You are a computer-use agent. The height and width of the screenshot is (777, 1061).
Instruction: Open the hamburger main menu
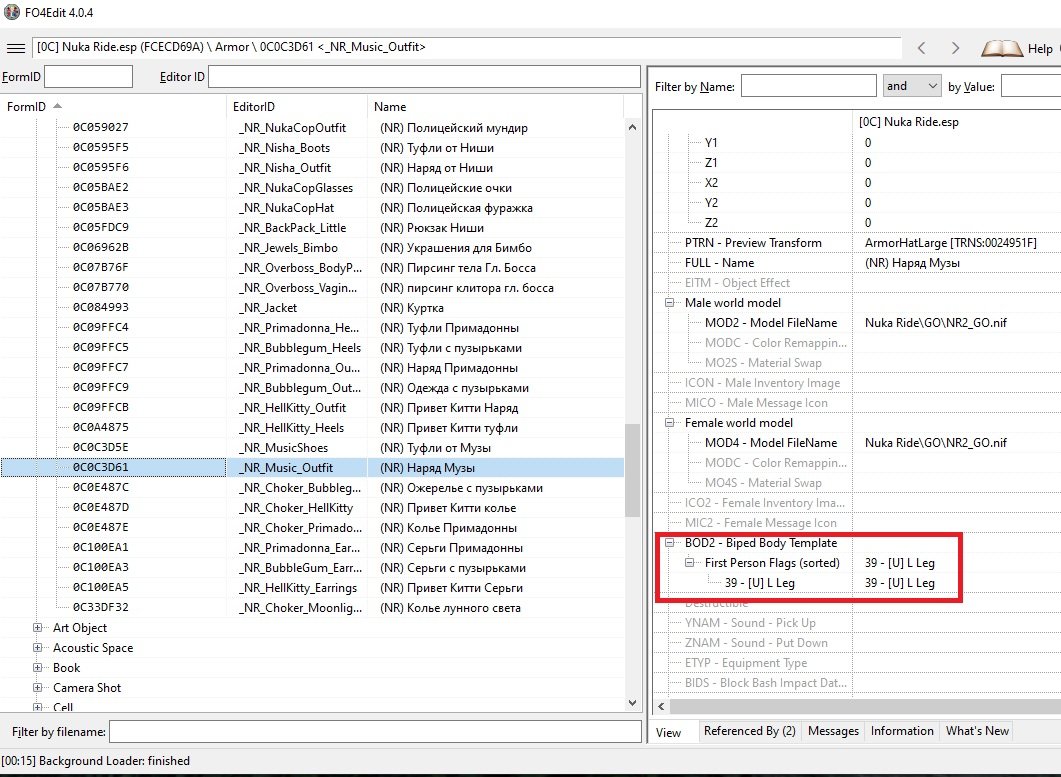[x=15, y=48]
